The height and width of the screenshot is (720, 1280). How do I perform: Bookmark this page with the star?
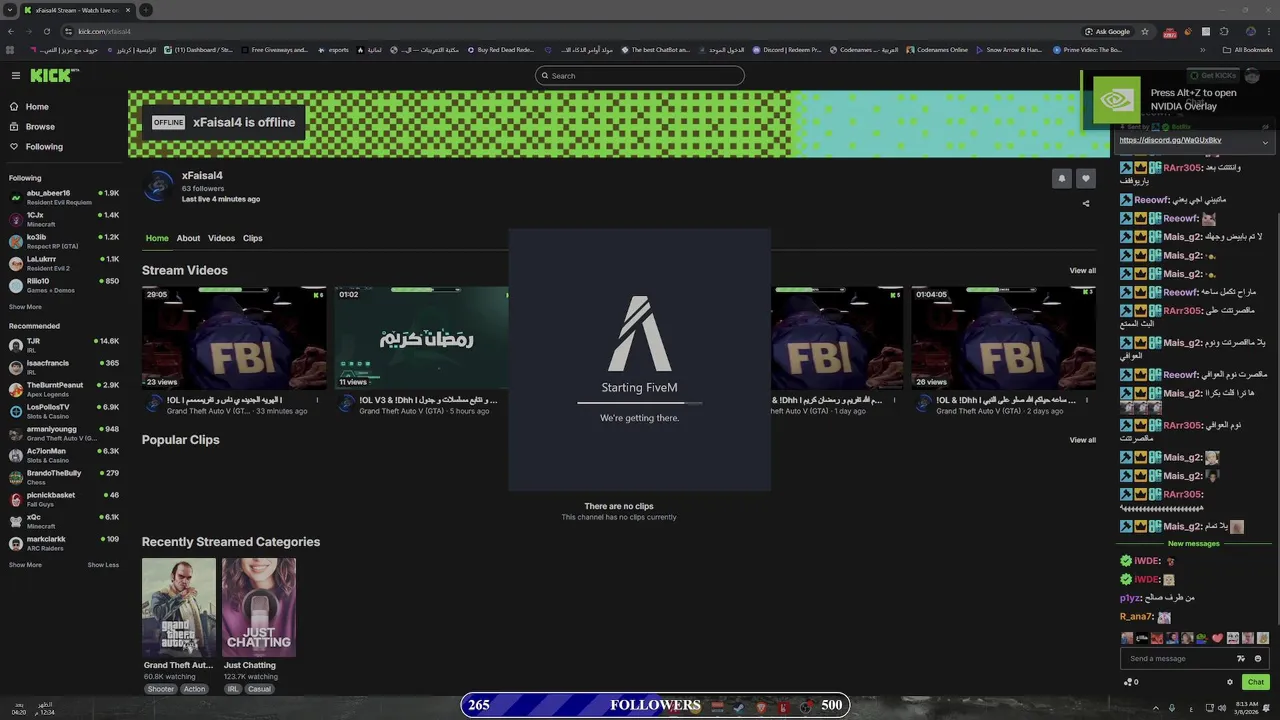[1145, 31]
